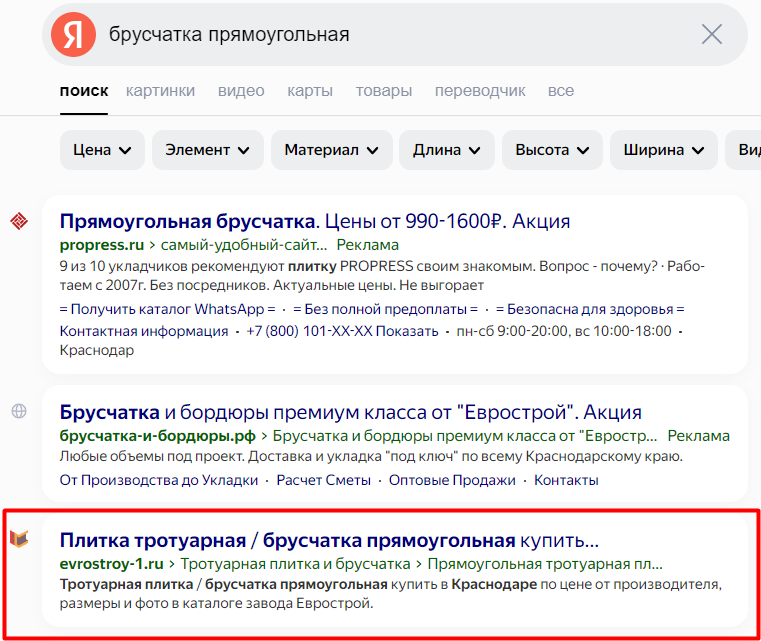Click the globe favicon beside Еврострой ad

pyautogui.click(x=19, y=411)
